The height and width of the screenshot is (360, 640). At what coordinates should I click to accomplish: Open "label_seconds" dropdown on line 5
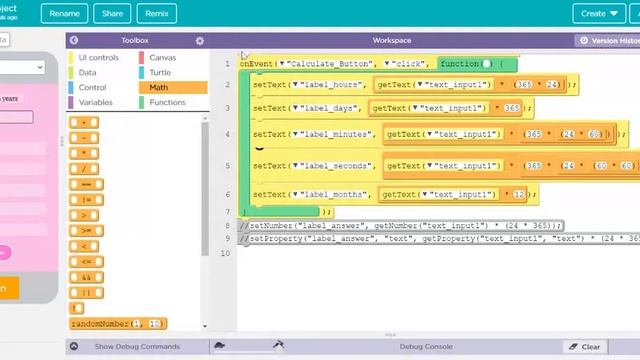296,166
